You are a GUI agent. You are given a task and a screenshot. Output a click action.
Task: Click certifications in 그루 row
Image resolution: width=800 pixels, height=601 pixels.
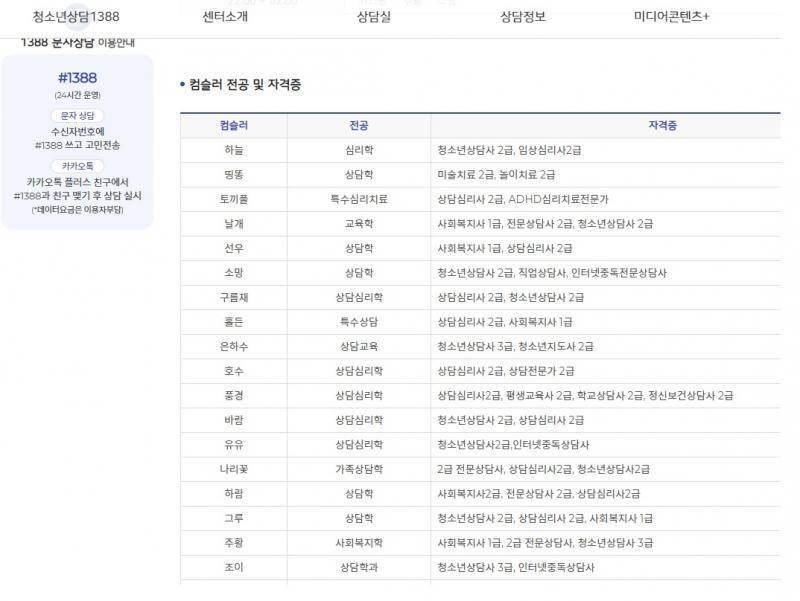[x=545, y=518]
